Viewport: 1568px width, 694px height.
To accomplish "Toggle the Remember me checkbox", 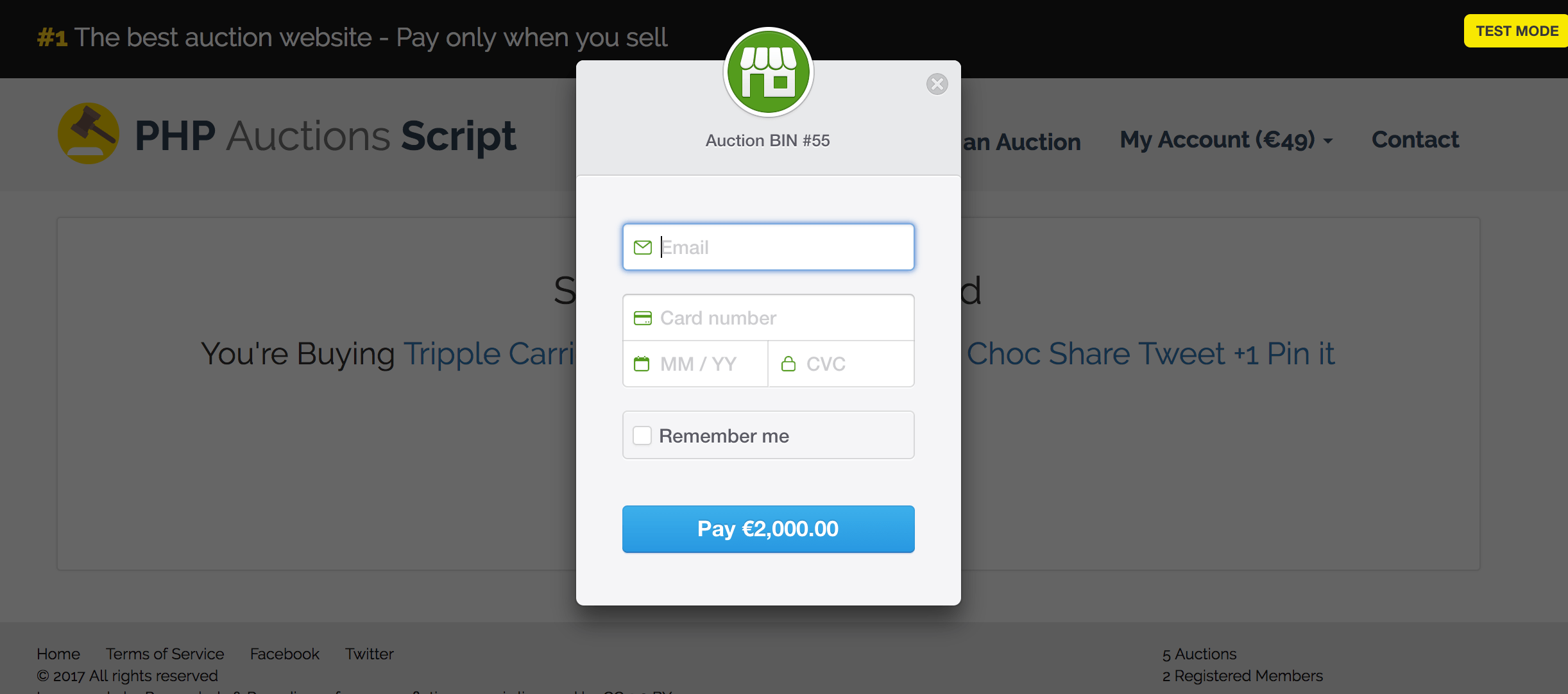I will [x=640, y=436].
